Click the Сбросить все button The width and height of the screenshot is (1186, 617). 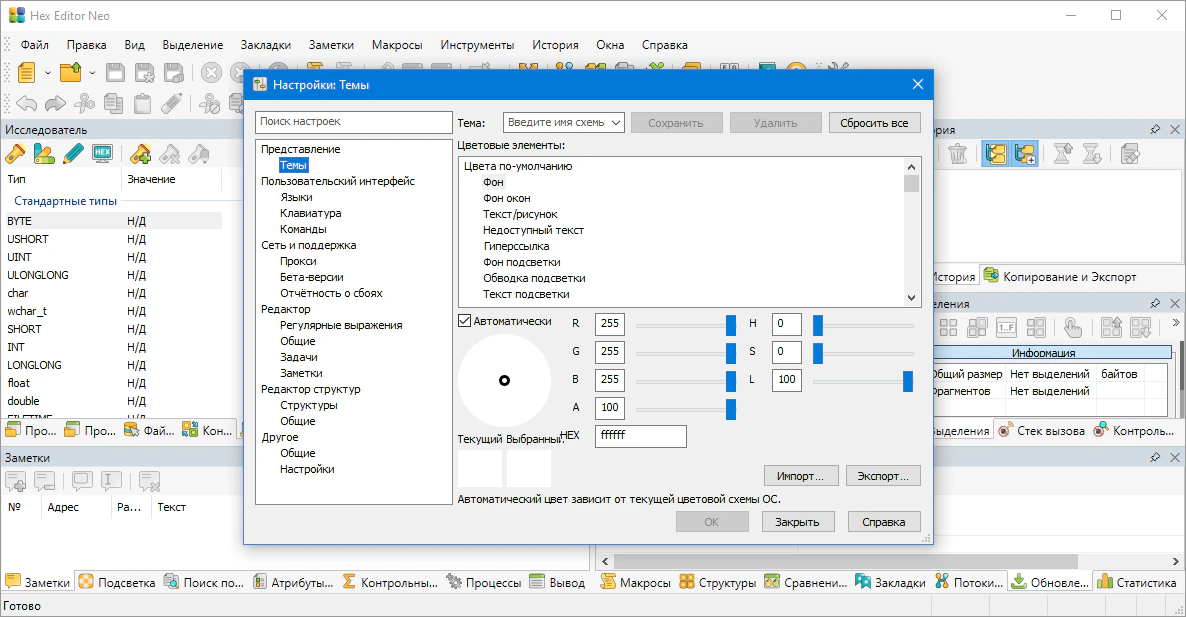coord(874,122)
